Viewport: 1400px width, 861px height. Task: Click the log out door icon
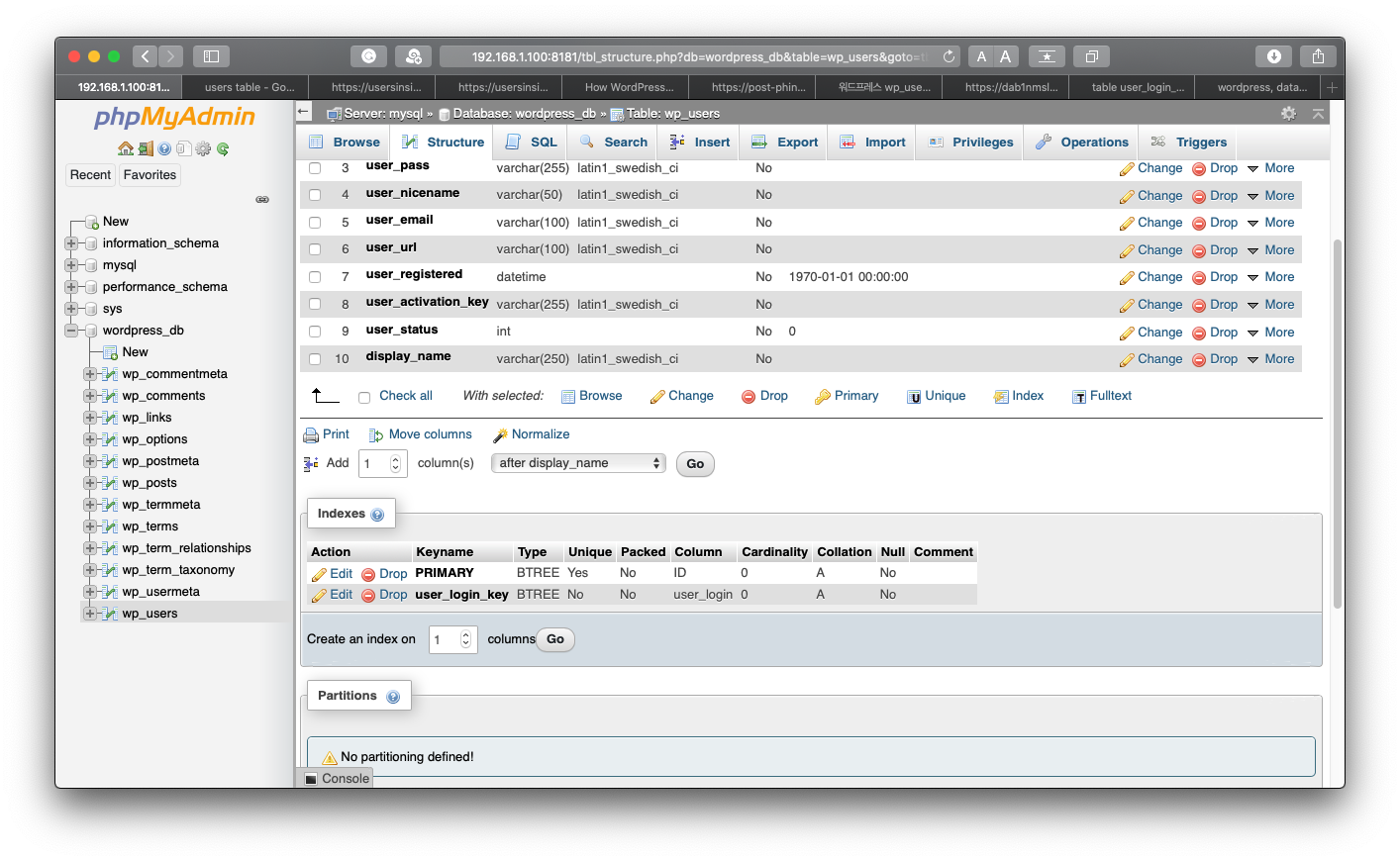146,148
